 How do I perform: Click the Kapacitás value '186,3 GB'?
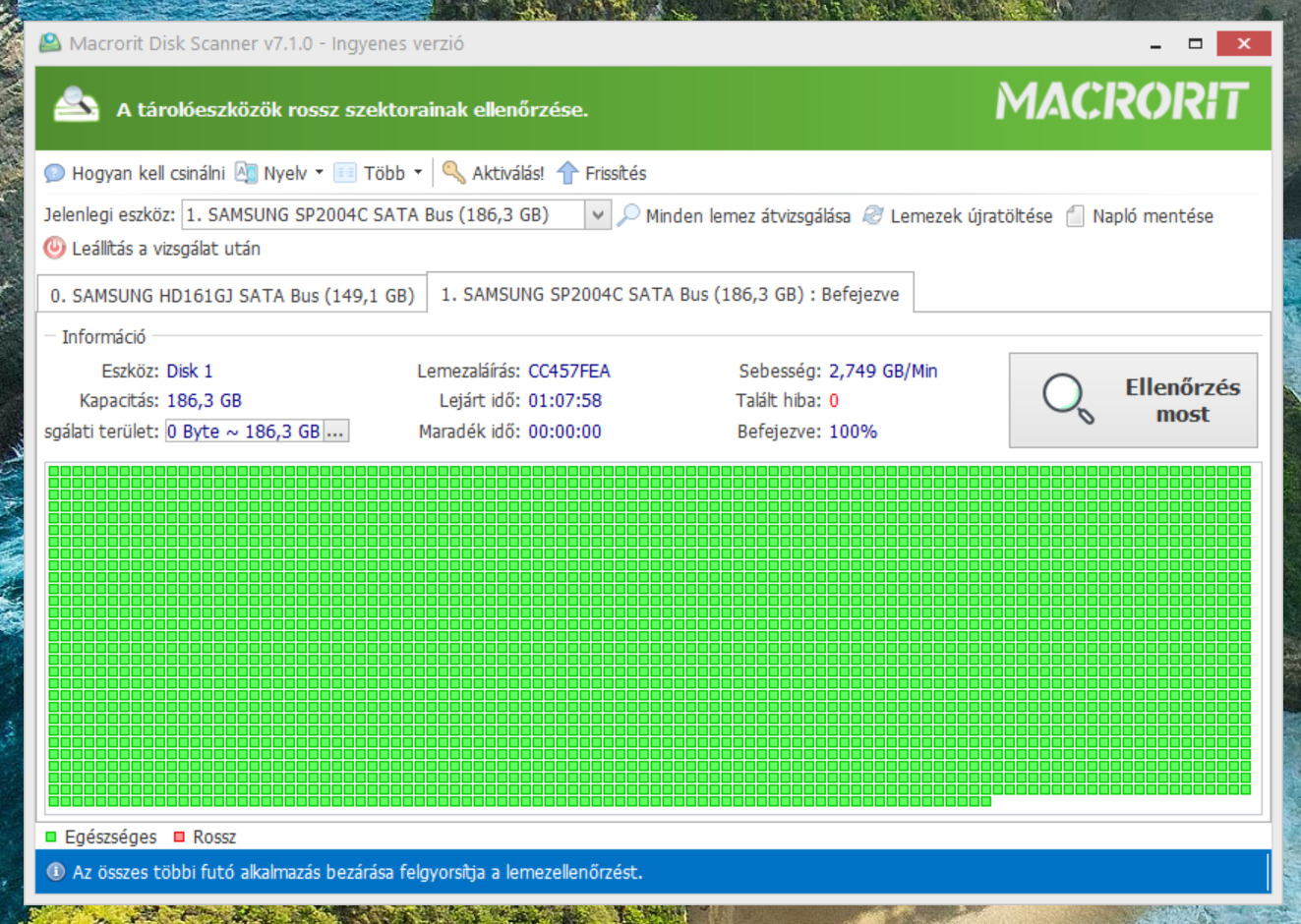coord(204,401)
